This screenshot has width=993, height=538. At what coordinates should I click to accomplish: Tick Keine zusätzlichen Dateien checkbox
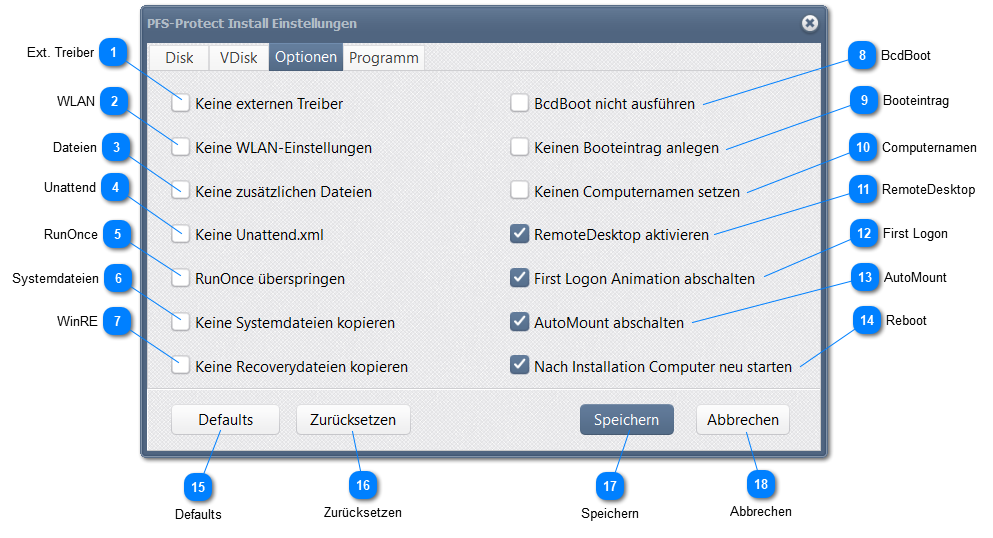click(181, 191)
